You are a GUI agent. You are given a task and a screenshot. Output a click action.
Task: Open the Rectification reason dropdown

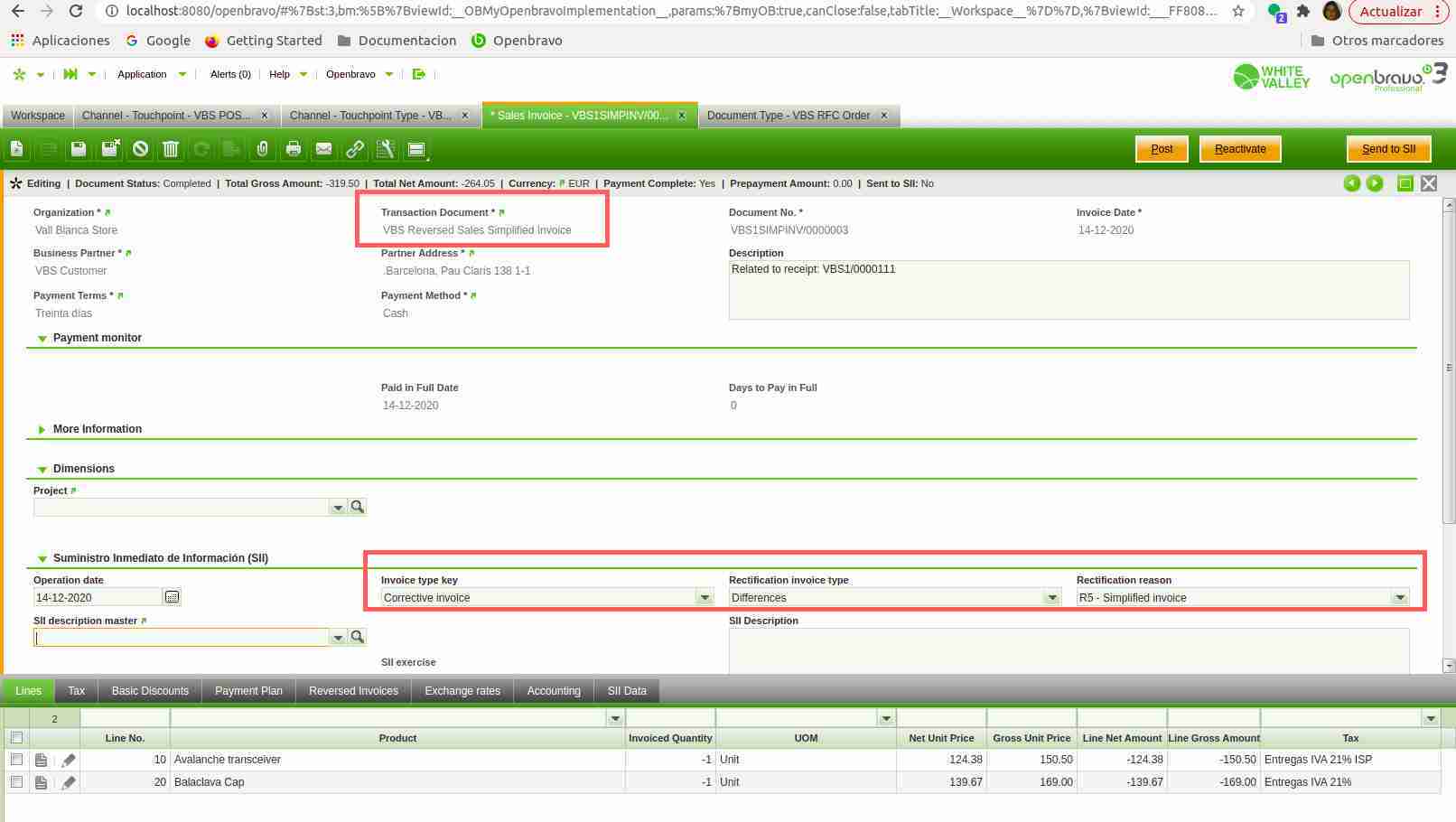pos(1399,598)
